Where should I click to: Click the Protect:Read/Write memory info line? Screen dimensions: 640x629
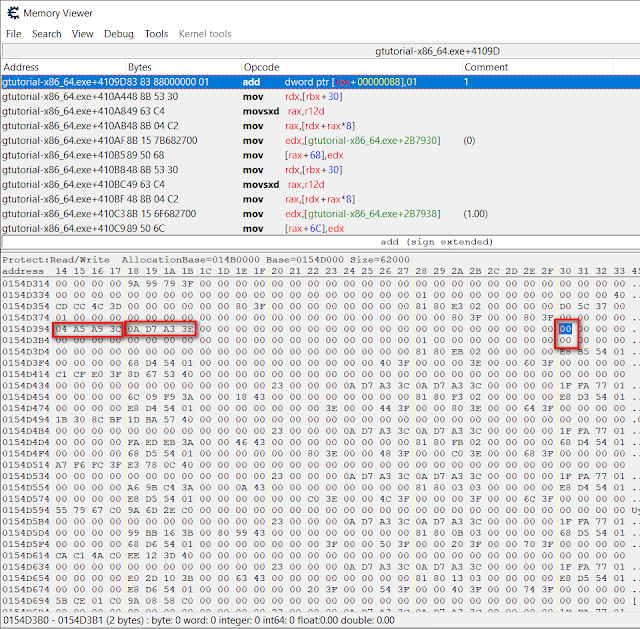click(x=206, y=260)
